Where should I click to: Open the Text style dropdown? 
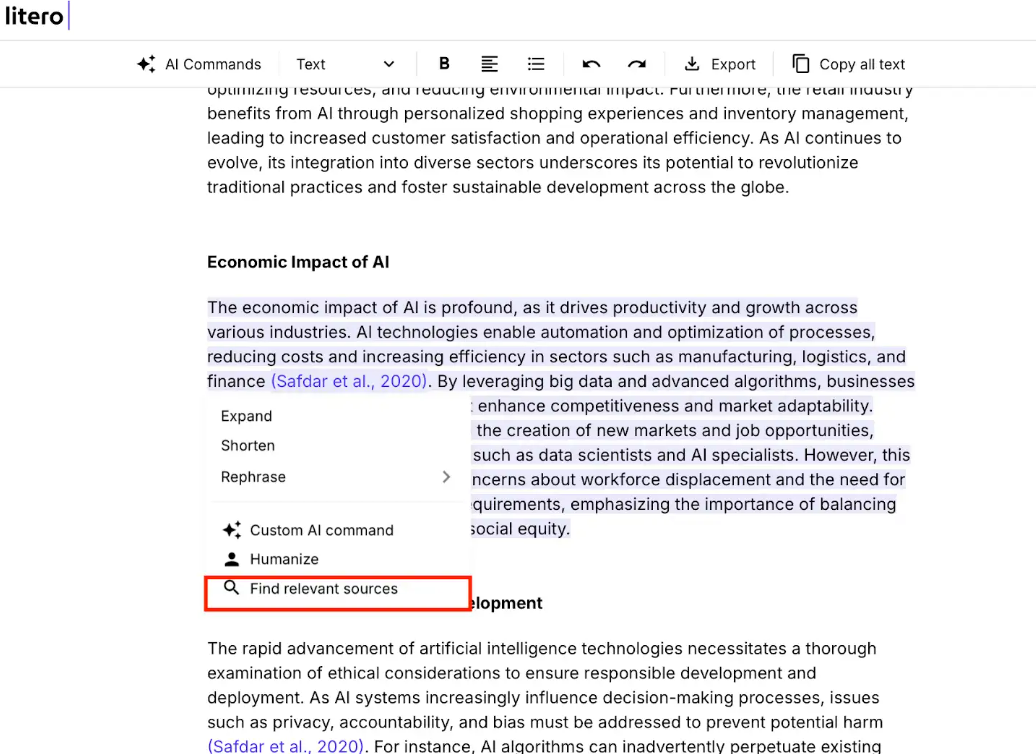[345, 63]
